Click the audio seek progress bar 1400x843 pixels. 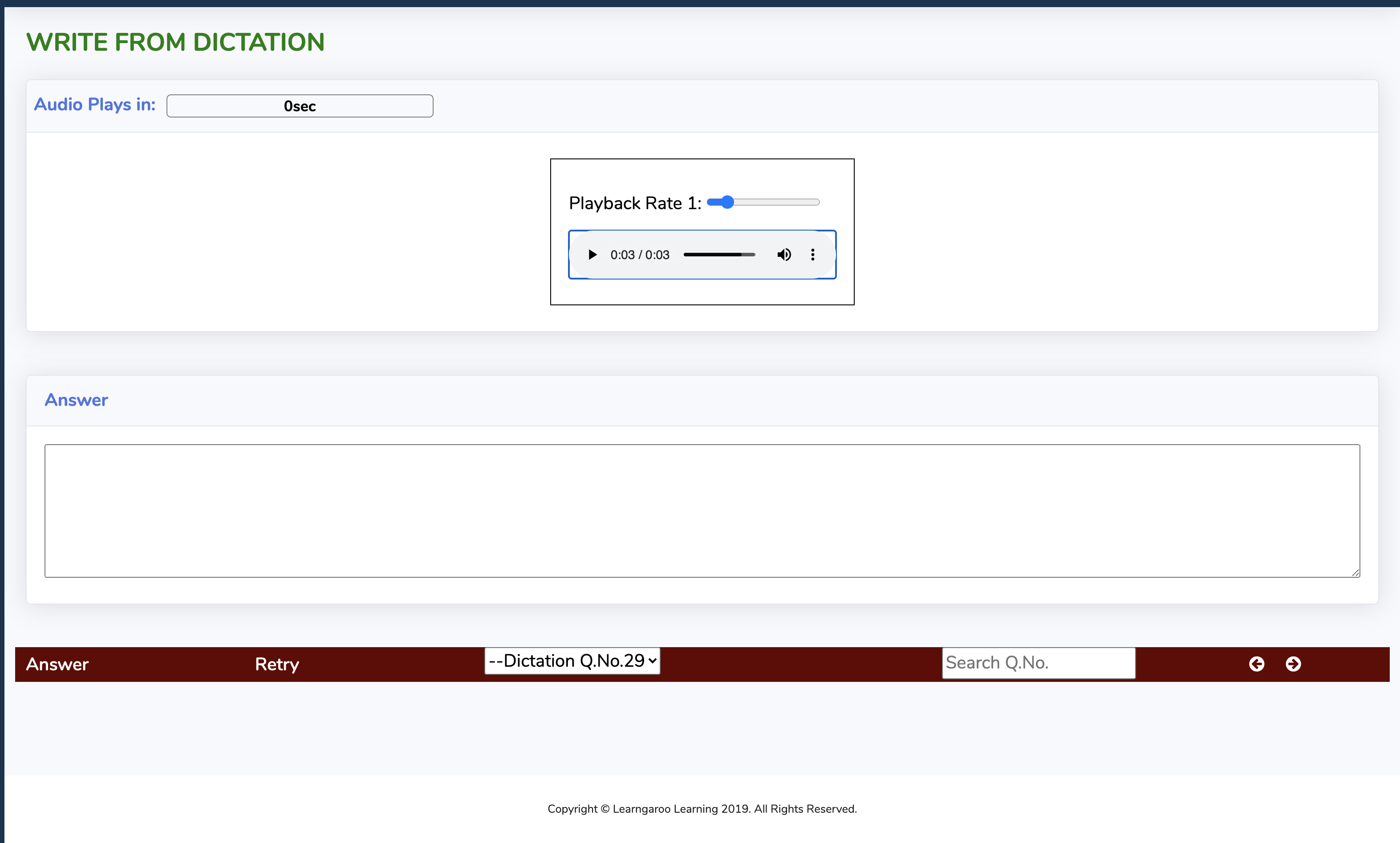pyautogui.click(x=719, y=255)
